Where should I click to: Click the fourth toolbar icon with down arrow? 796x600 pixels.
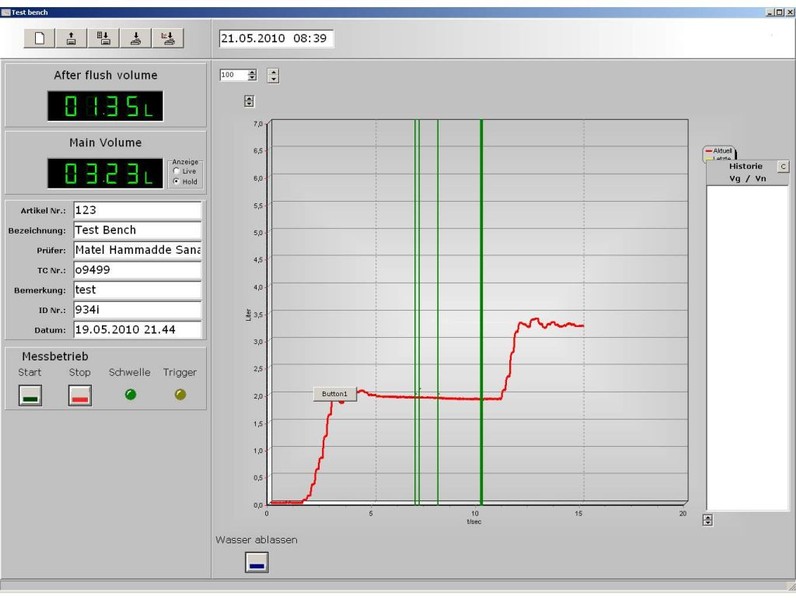[135, 39]
